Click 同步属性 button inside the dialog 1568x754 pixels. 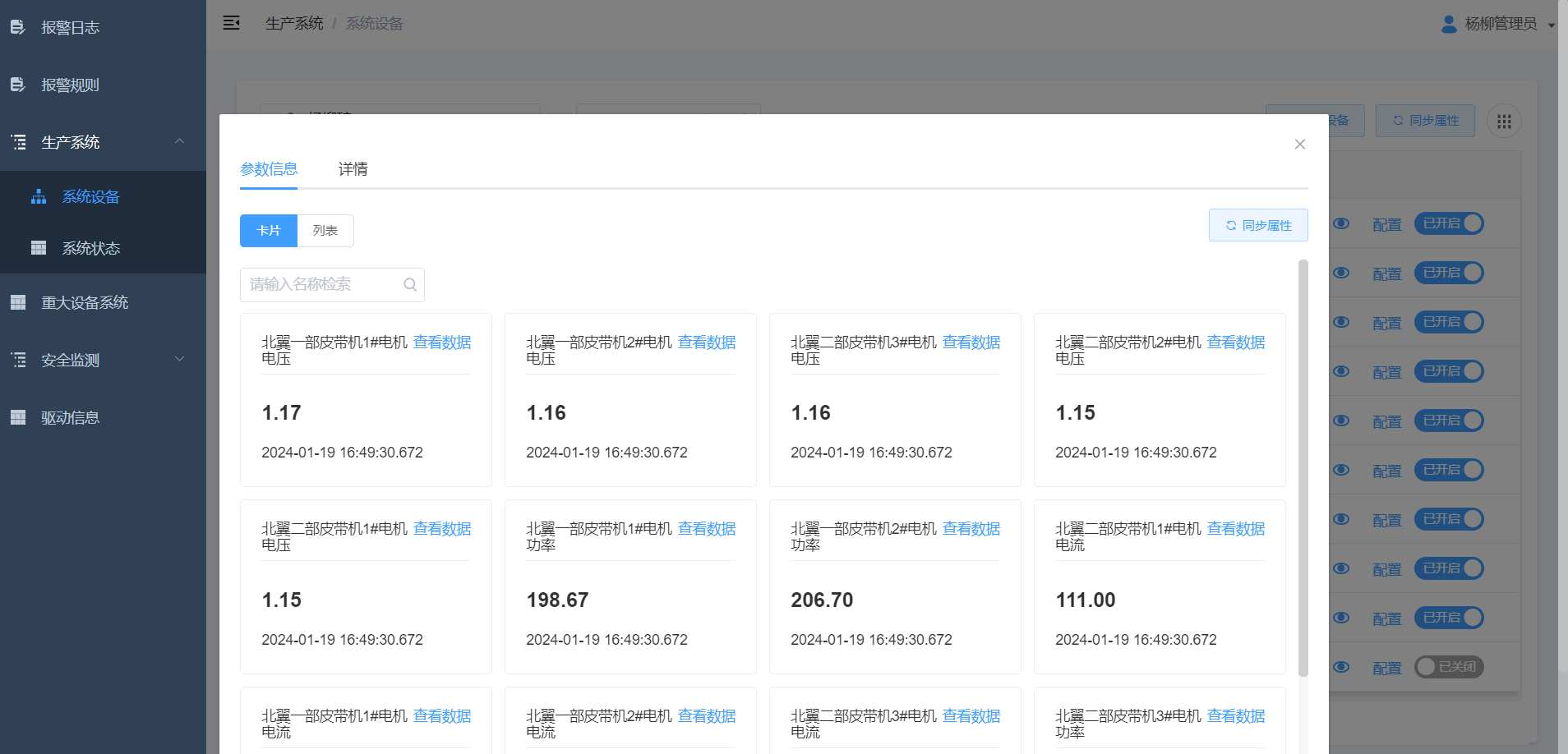click(x=1258, y=225)
